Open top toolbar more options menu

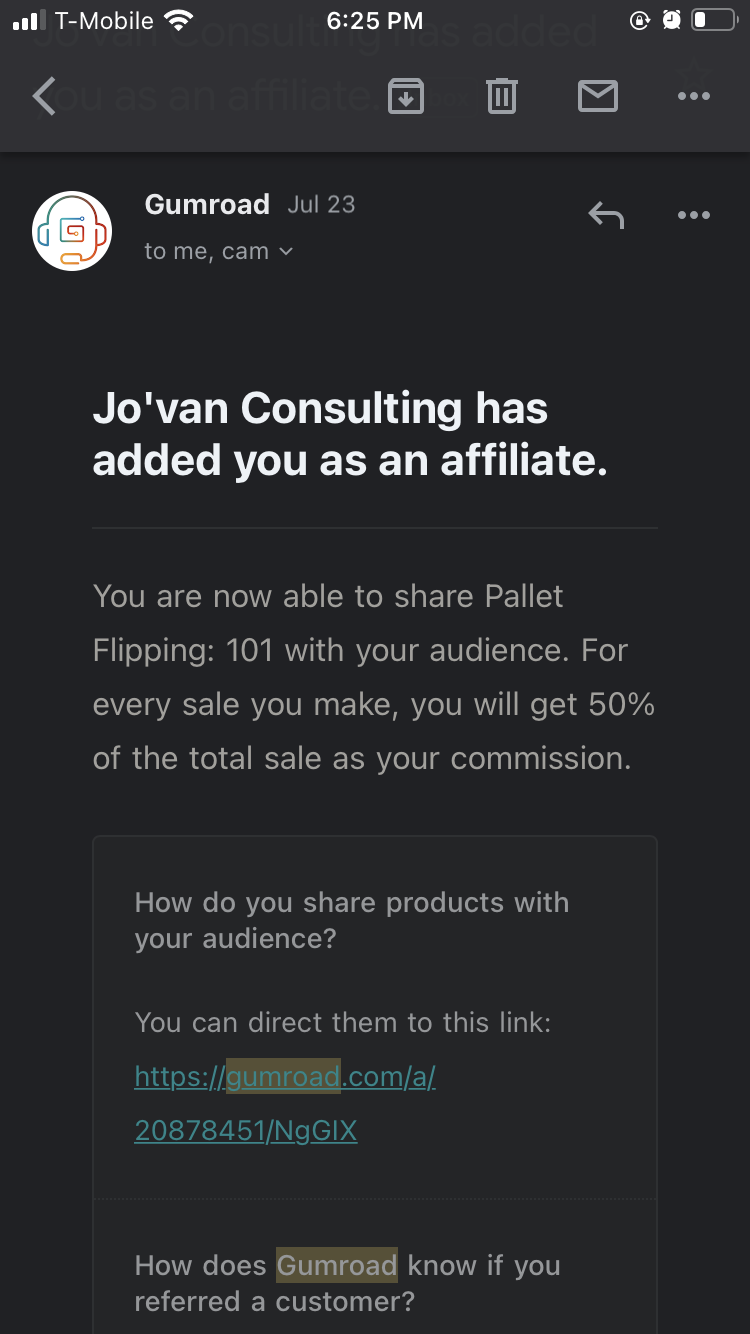(x=693, y=97)
